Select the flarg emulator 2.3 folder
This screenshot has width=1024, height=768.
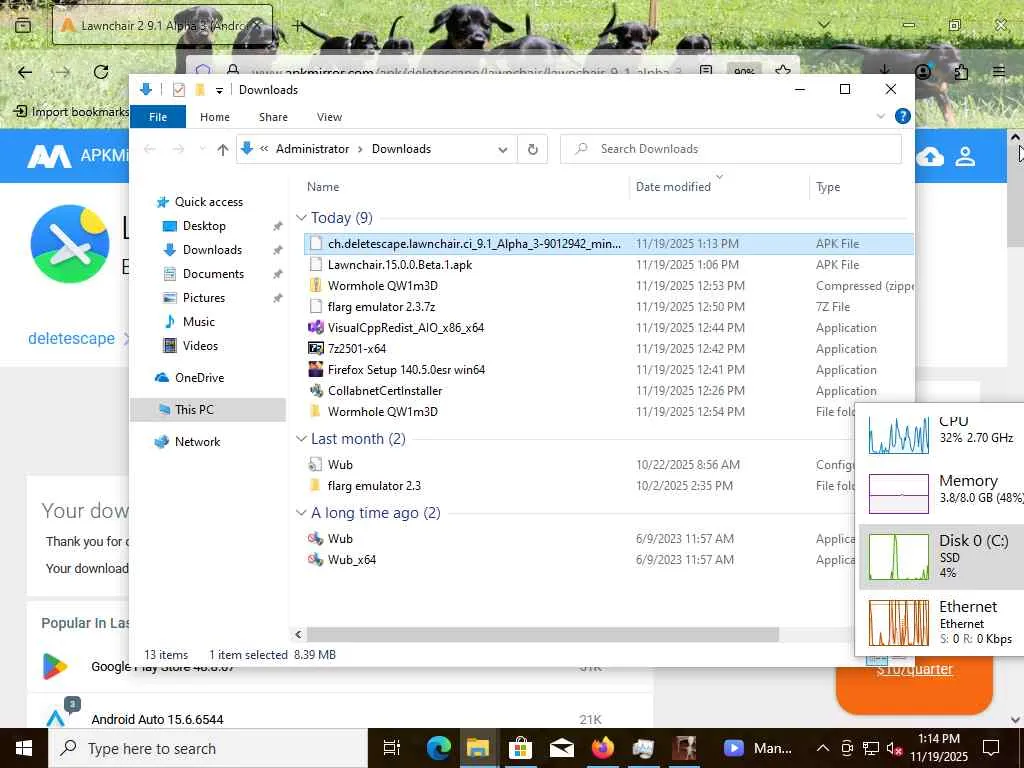[374, 485]
